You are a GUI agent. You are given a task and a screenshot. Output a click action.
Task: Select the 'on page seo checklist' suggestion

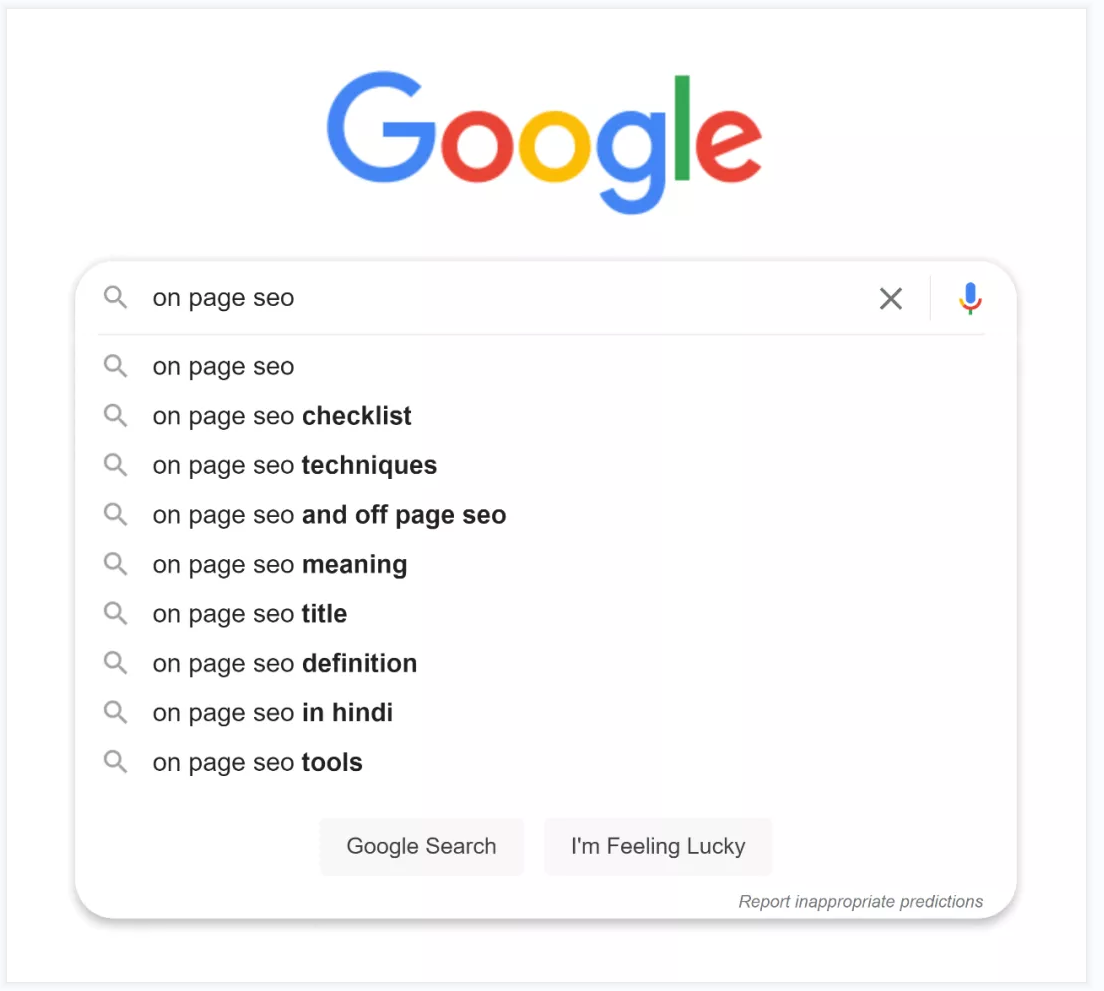point(281,415)
